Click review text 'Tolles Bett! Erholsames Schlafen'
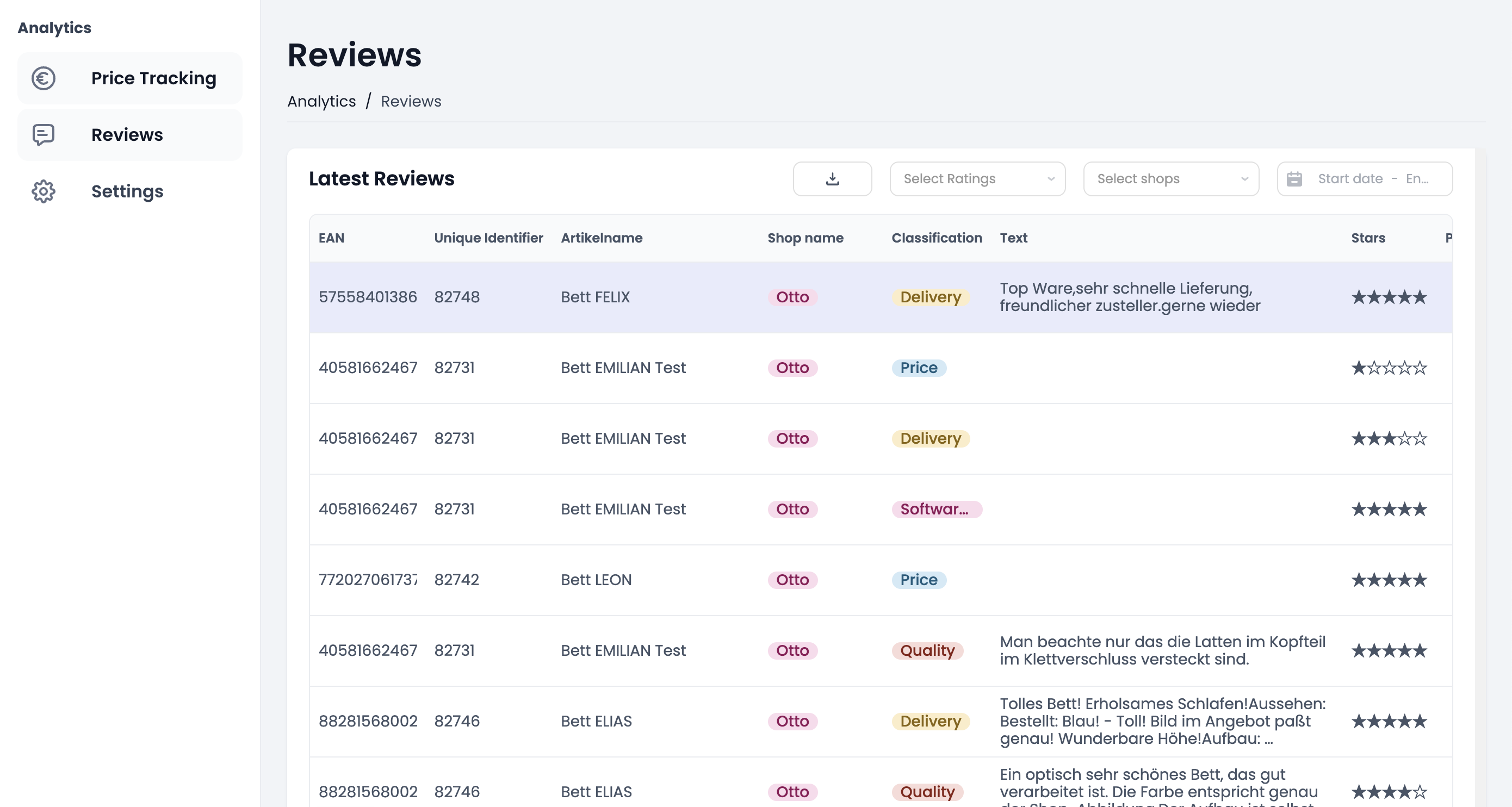 (1163, 721)
